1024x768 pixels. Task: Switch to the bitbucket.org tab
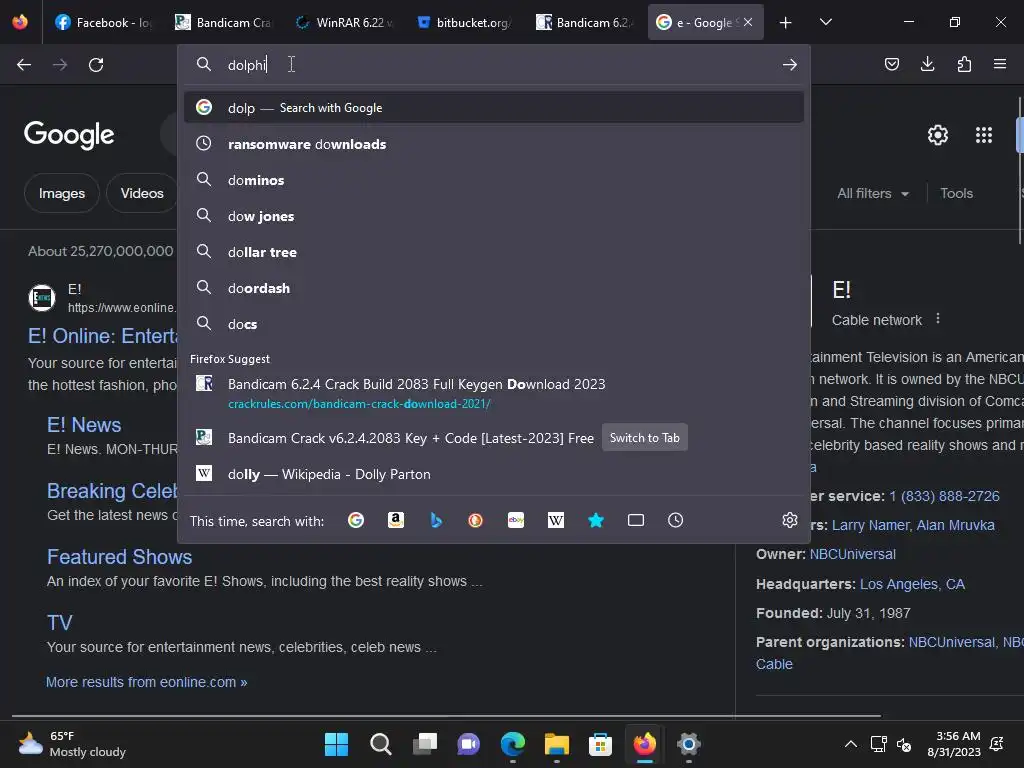(464, 23)
